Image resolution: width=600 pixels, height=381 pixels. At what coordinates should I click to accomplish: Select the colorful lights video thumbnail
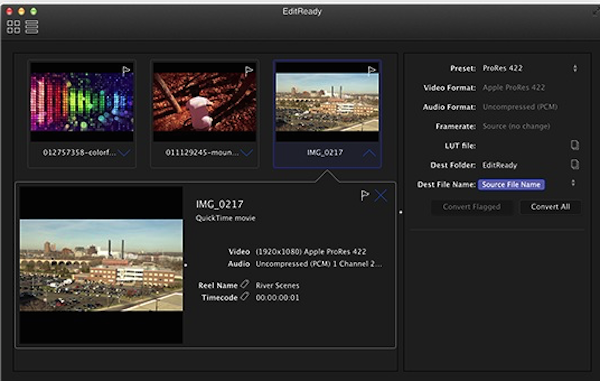coord(82,102)
